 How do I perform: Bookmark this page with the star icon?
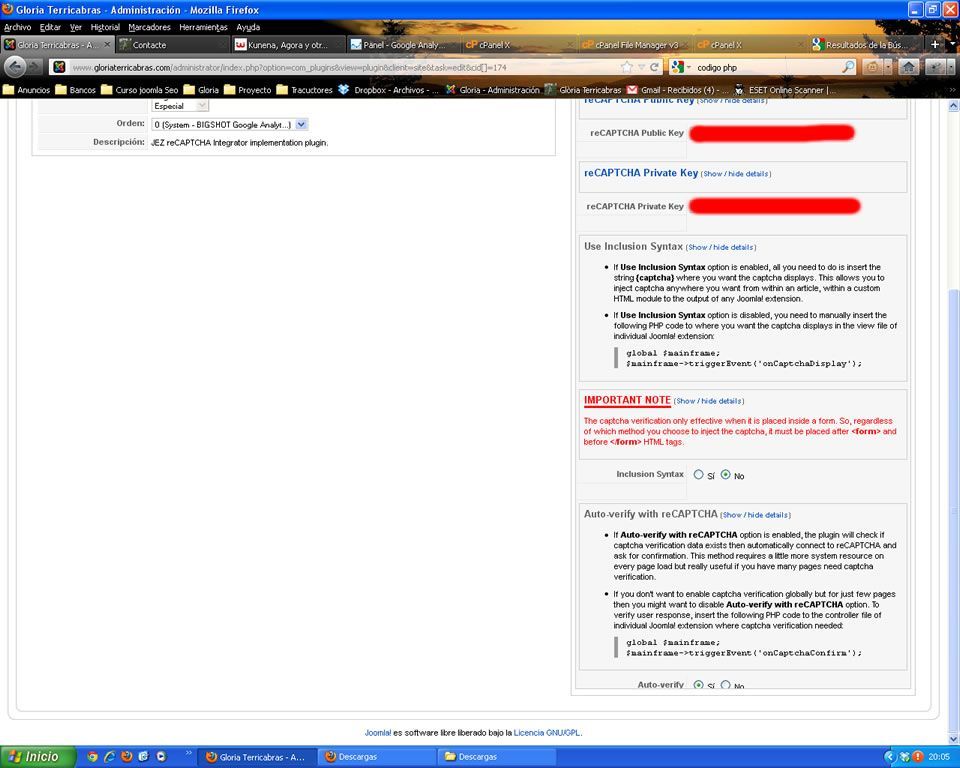(626, 67)
